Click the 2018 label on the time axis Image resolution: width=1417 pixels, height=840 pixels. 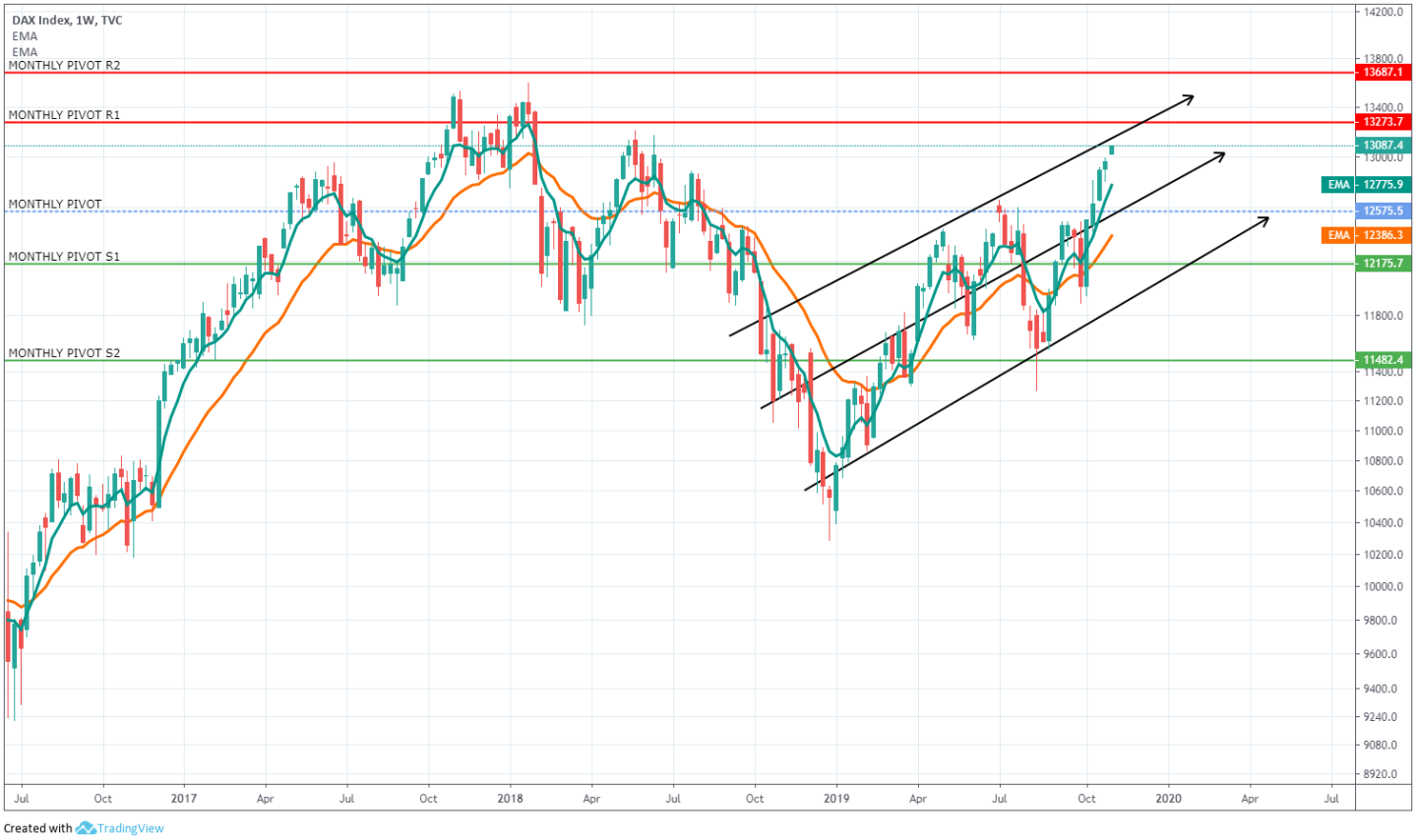510,799
